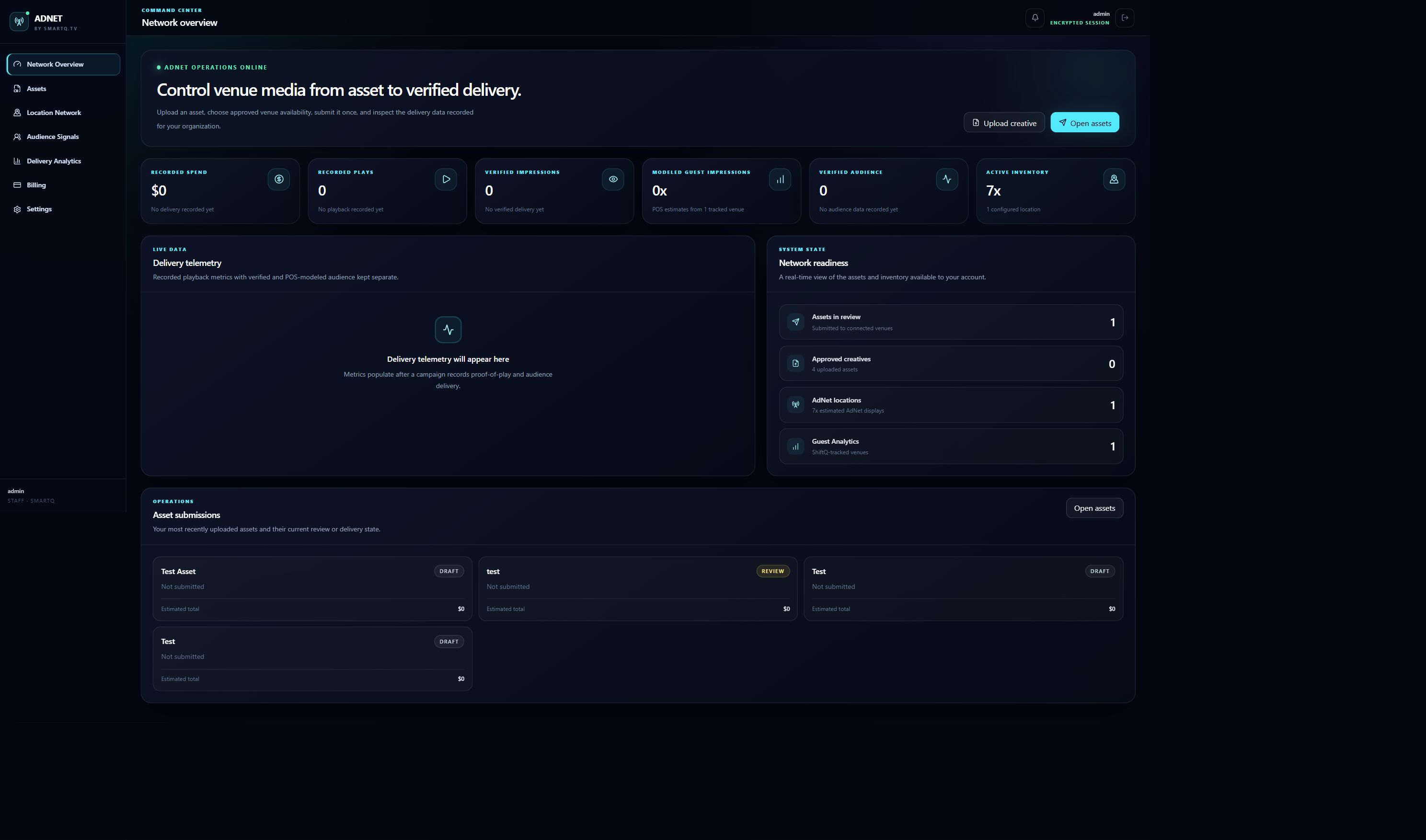This screenshot has height=840, width=1426.
Task: Click chart icon in Guest Analytics row
Action: coord(795,447)
